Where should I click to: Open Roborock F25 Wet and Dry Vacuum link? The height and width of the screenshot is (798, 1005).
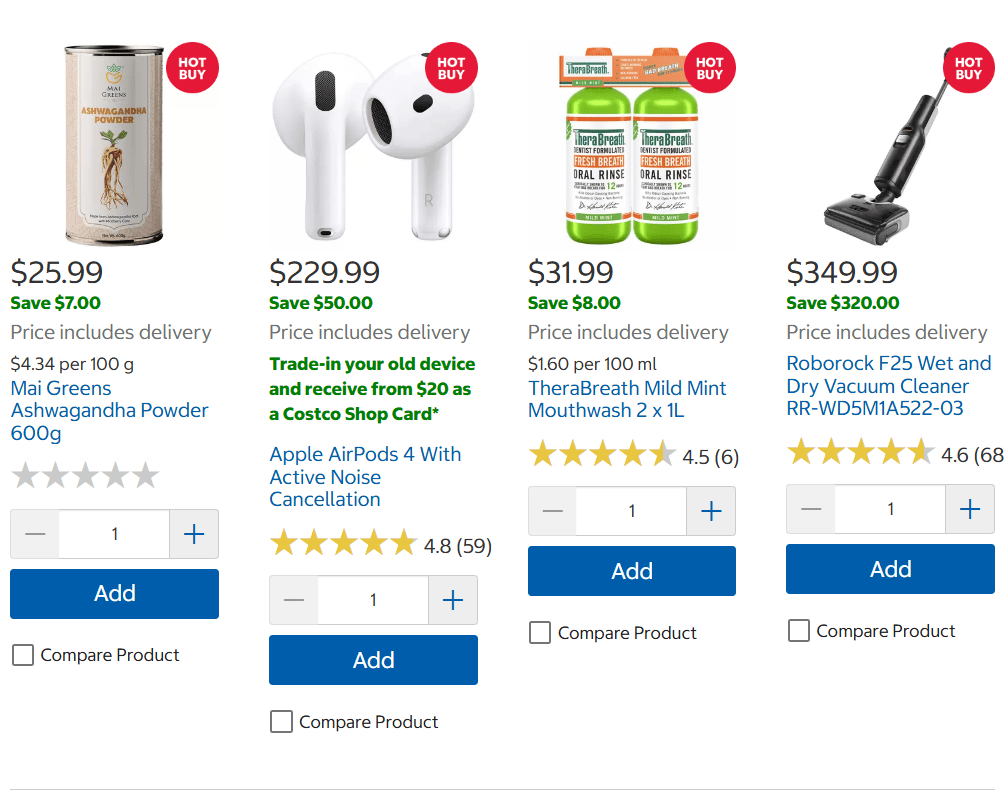[888, 386]
